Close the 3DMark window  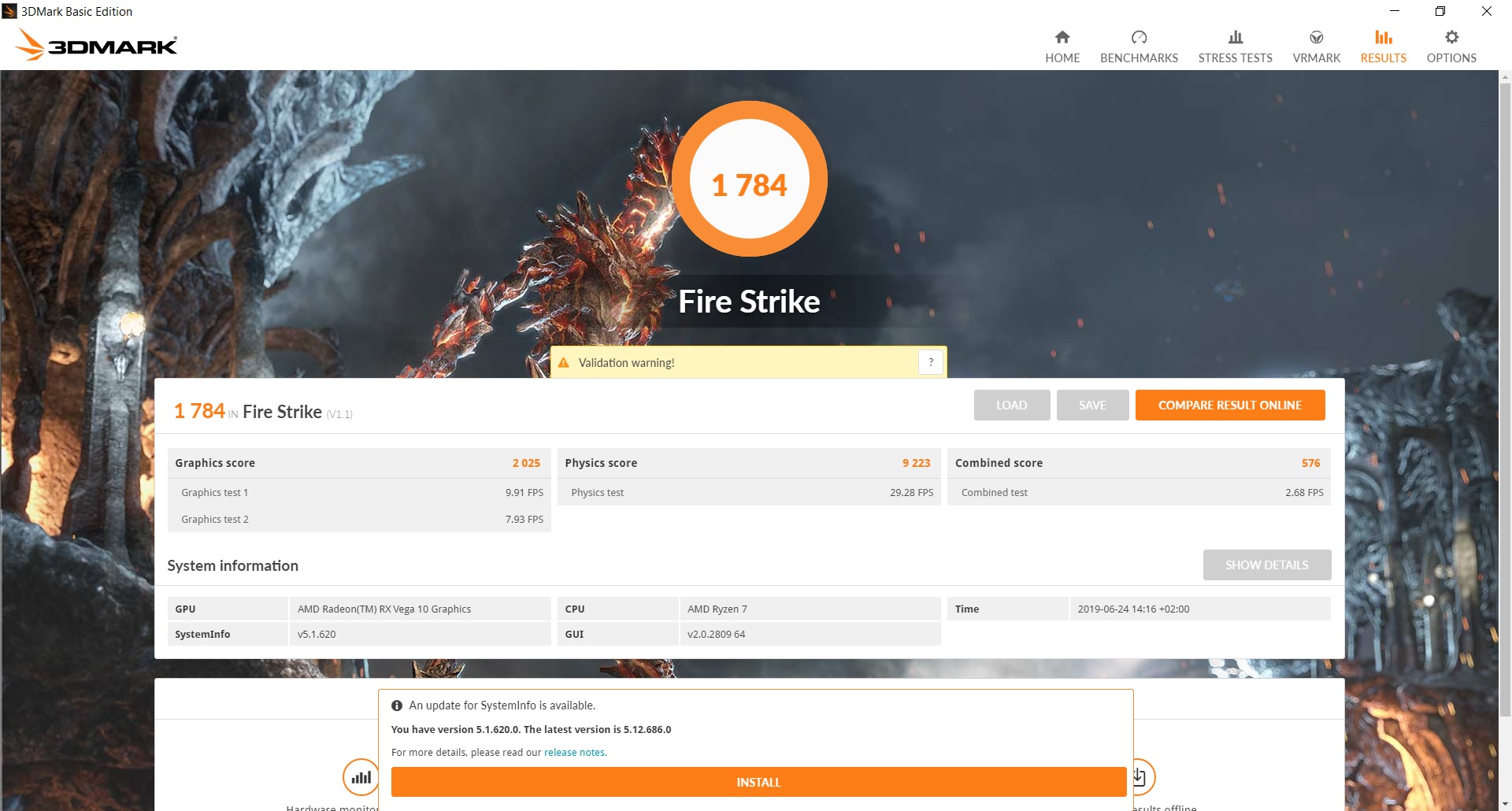pos(1487,11)
